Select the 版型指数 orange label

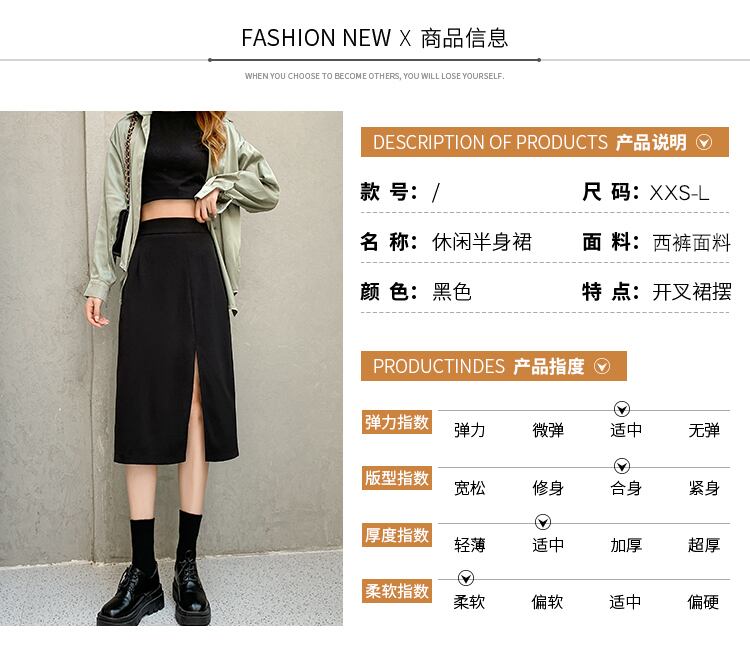397,478
